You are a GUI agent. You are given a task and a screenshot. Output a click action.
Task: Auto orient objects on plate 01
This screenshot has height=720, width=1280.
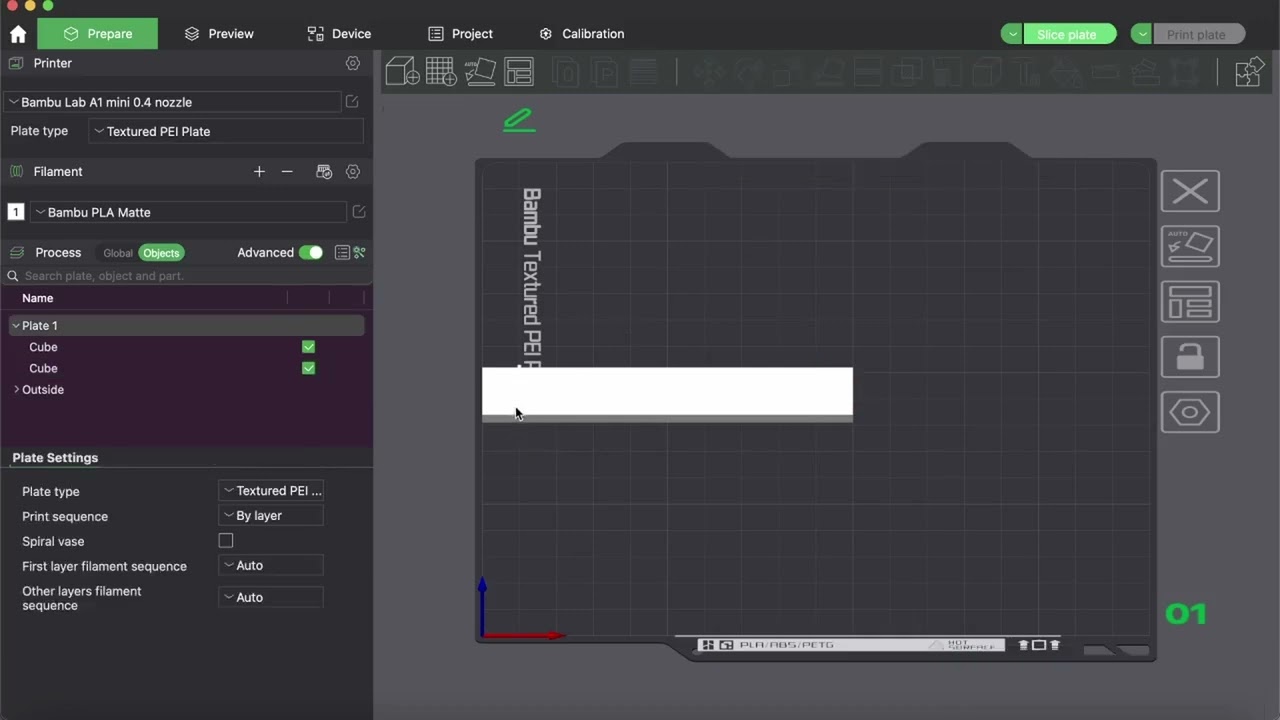(1190, 246)
